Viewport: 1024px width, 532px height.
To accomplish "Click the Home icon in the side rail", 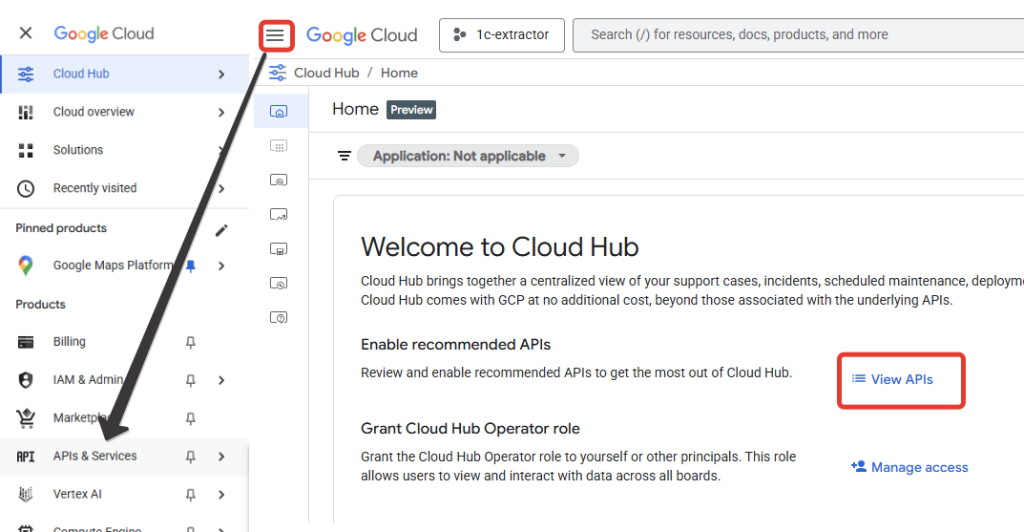I will point(280,111).
